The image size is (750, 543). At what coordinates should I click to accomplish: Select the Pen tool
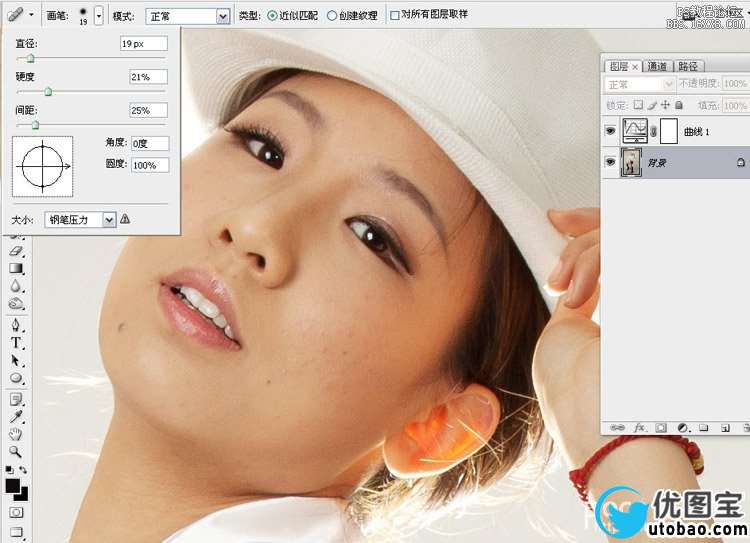tap(16, 325)
